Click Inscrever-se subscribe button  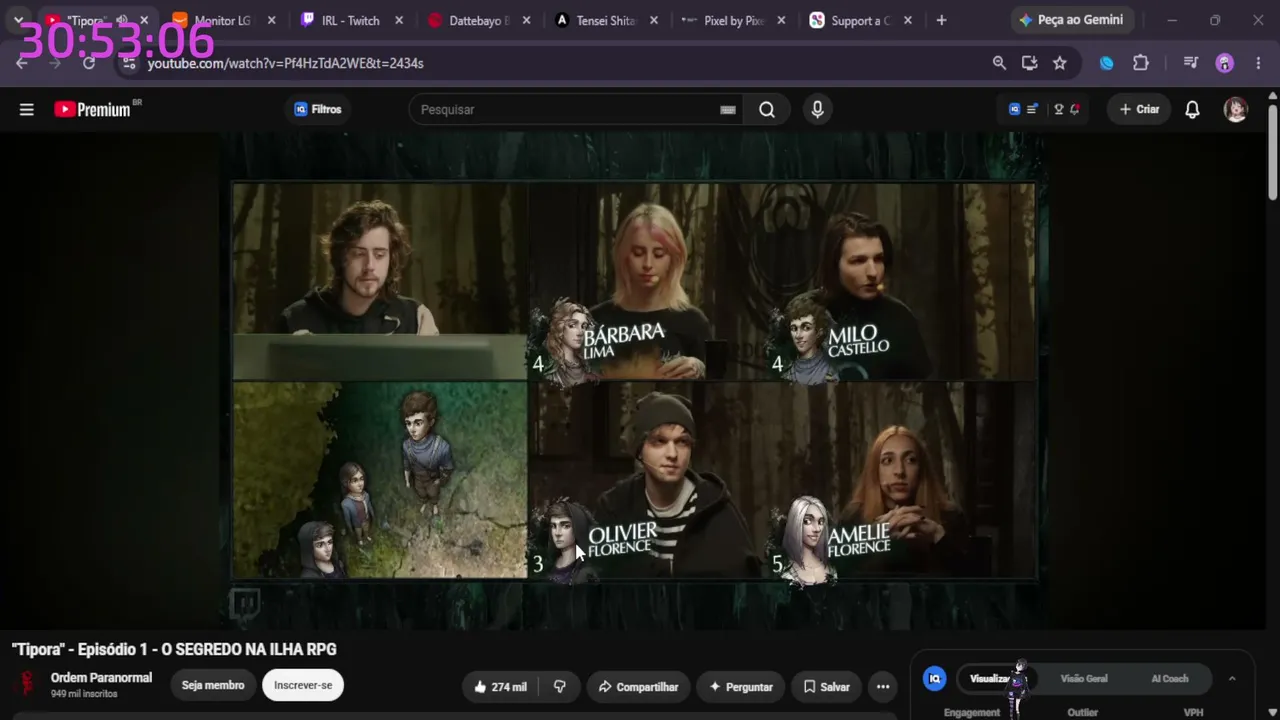(303, 686)
